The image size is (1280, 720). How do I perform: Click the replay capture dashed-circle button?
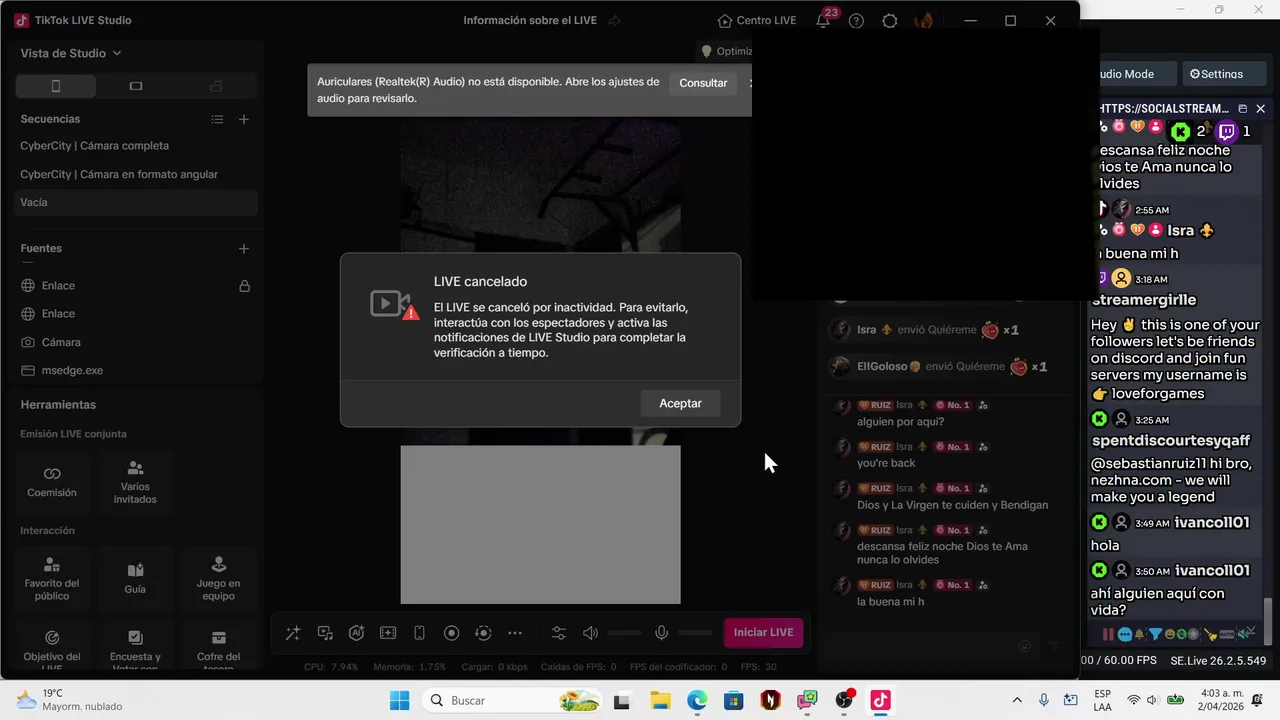tap(483, 633)
